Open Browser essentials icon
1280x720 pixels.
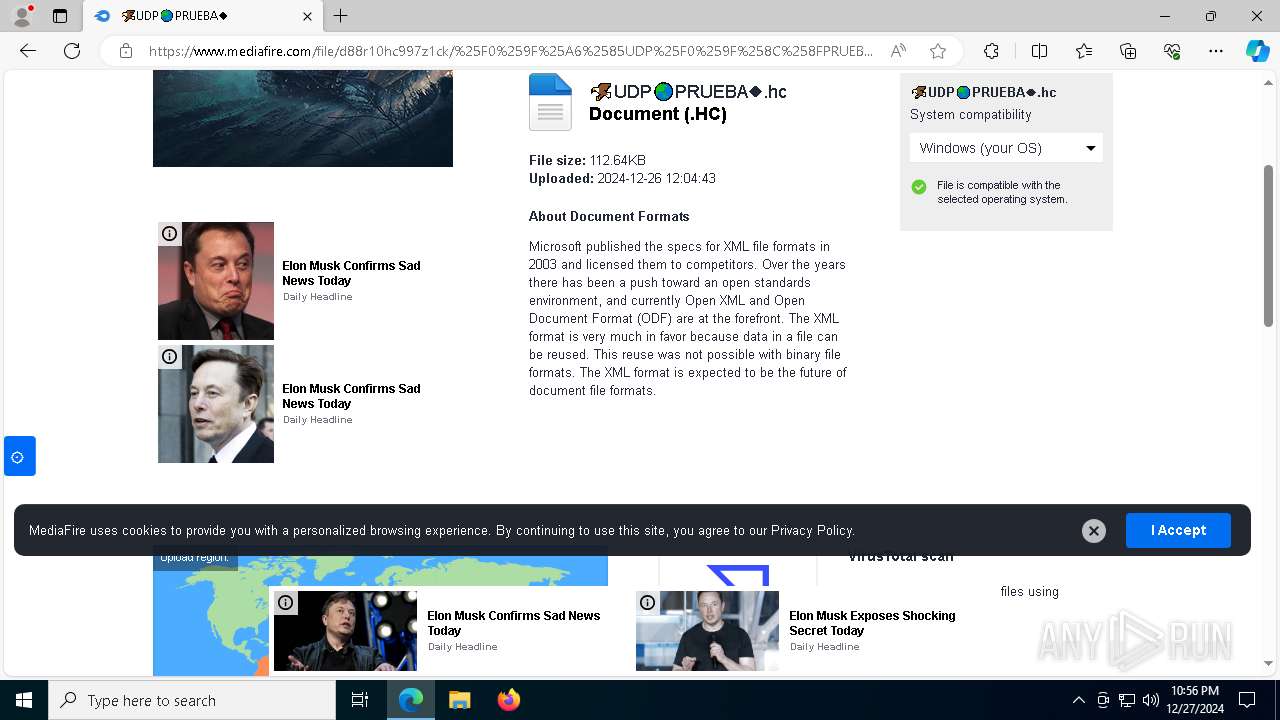point(1172,51)
